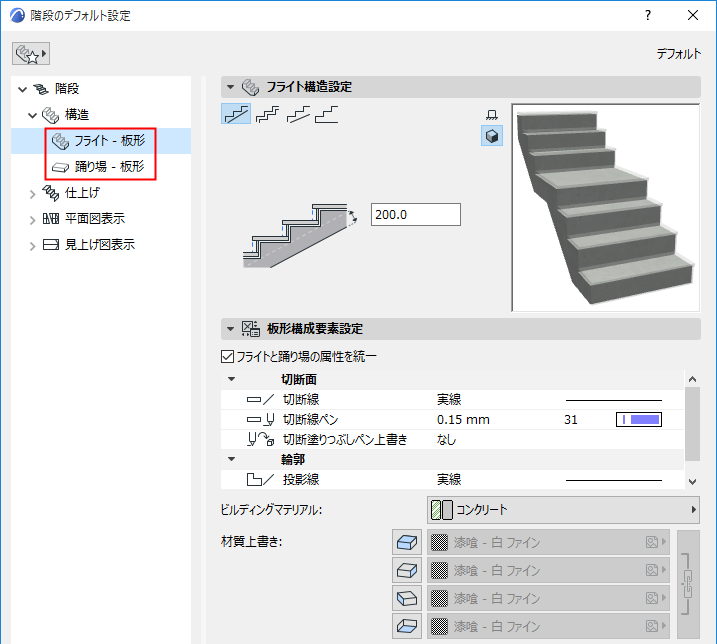Click the 切断線 line type preview
The width and height of the screenshot is (717, 644).
point(614,400)
